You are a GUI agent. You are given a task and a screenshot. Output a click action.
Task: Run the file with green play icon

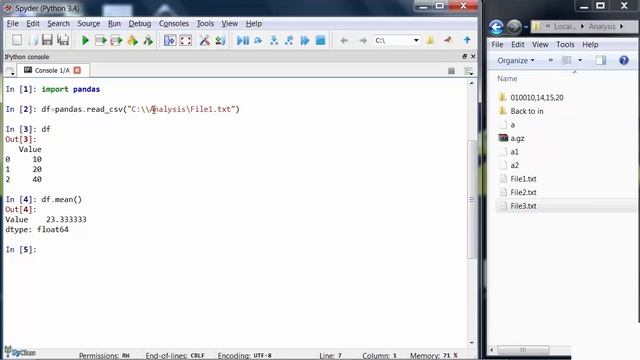coord(85,40)
